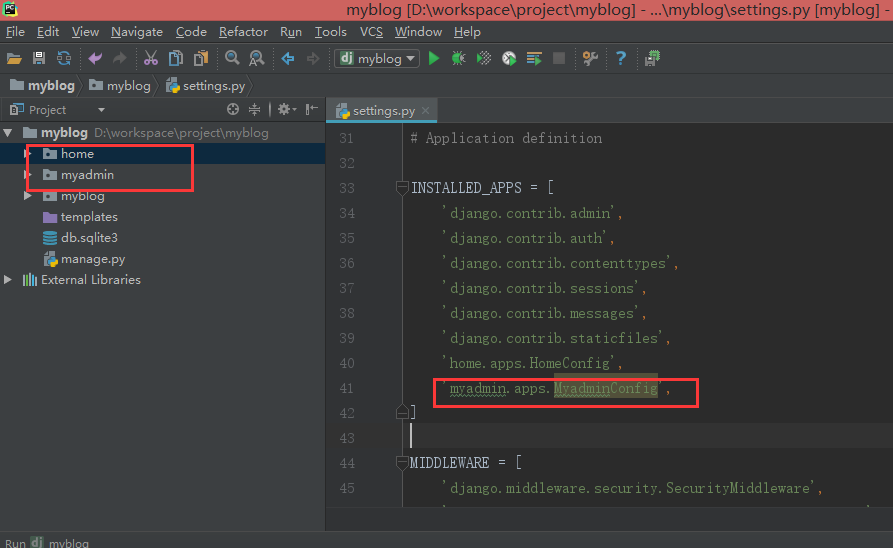Save all files with floppy disk icon

click(39, 58)
